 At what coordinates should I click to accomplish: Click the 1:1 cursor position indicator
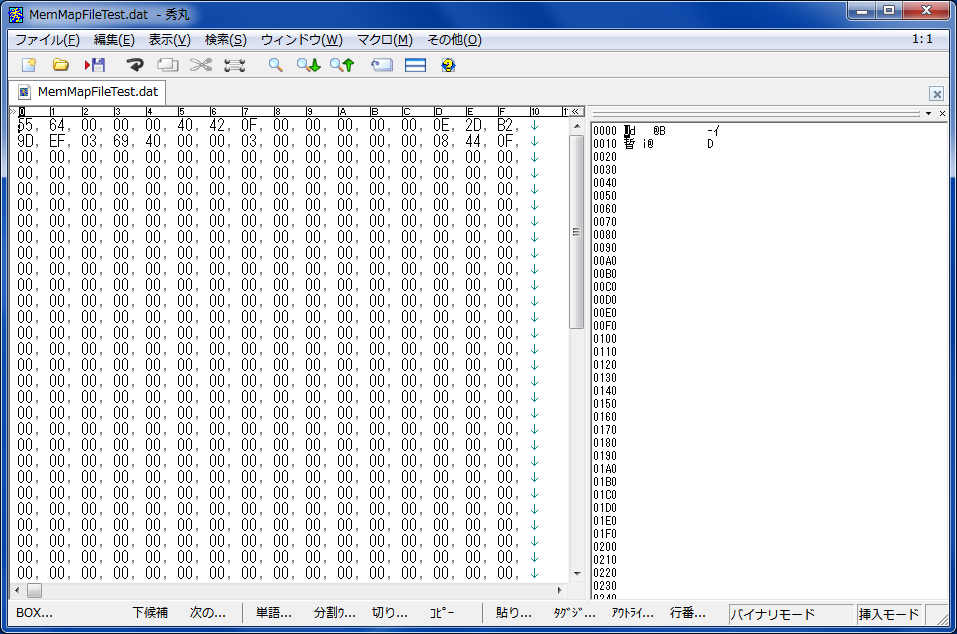(922, 39)
